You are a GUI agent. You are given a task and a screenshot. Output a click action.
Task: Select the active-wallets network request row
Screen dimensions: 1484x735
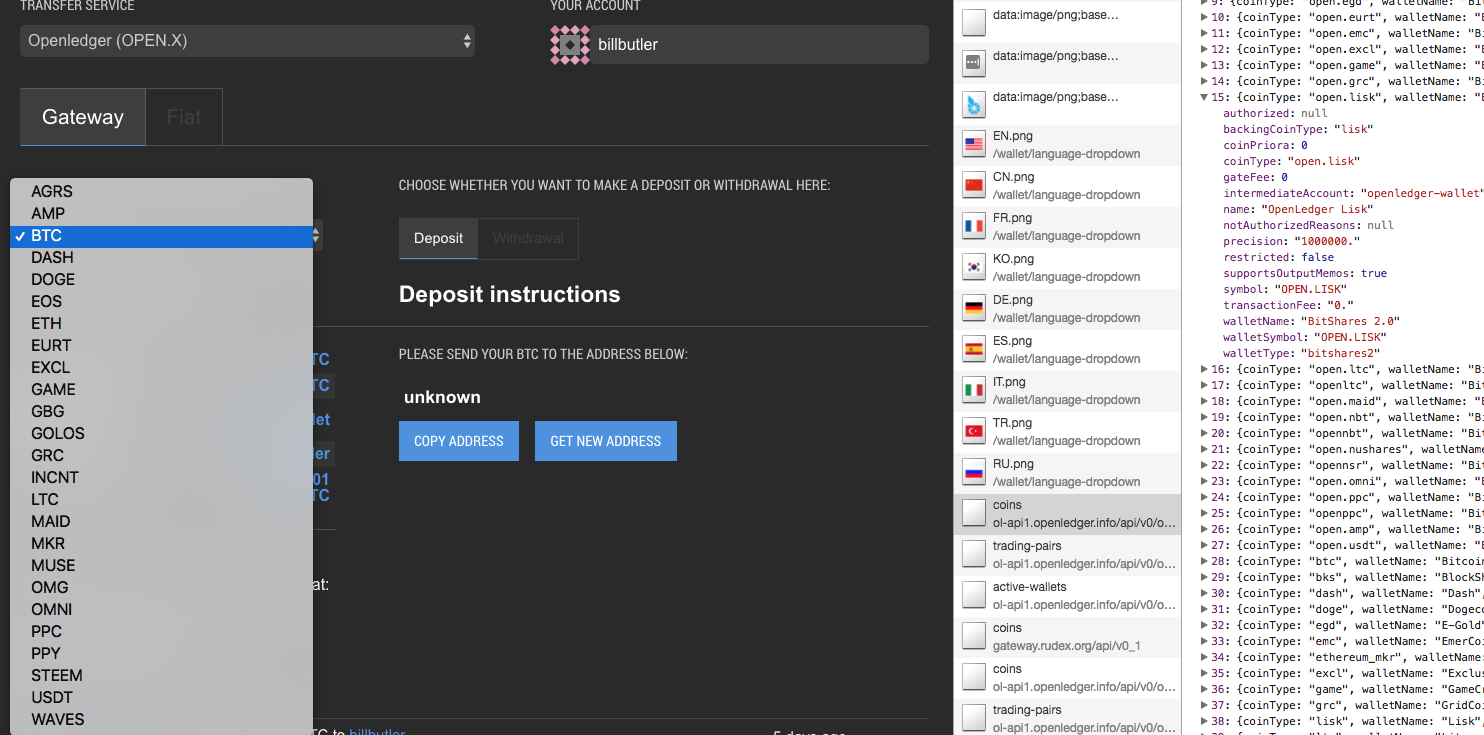(x=1067, y=596)
